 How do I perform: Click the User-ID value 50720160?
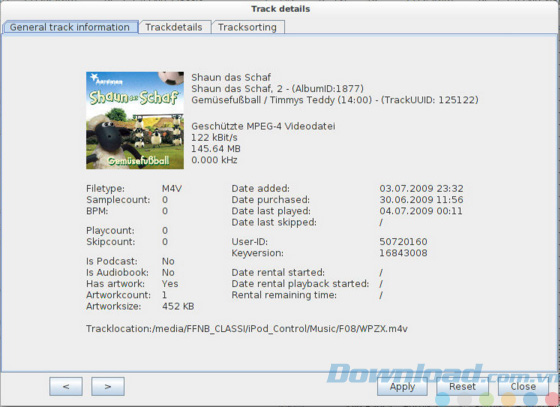click(403, 241)
